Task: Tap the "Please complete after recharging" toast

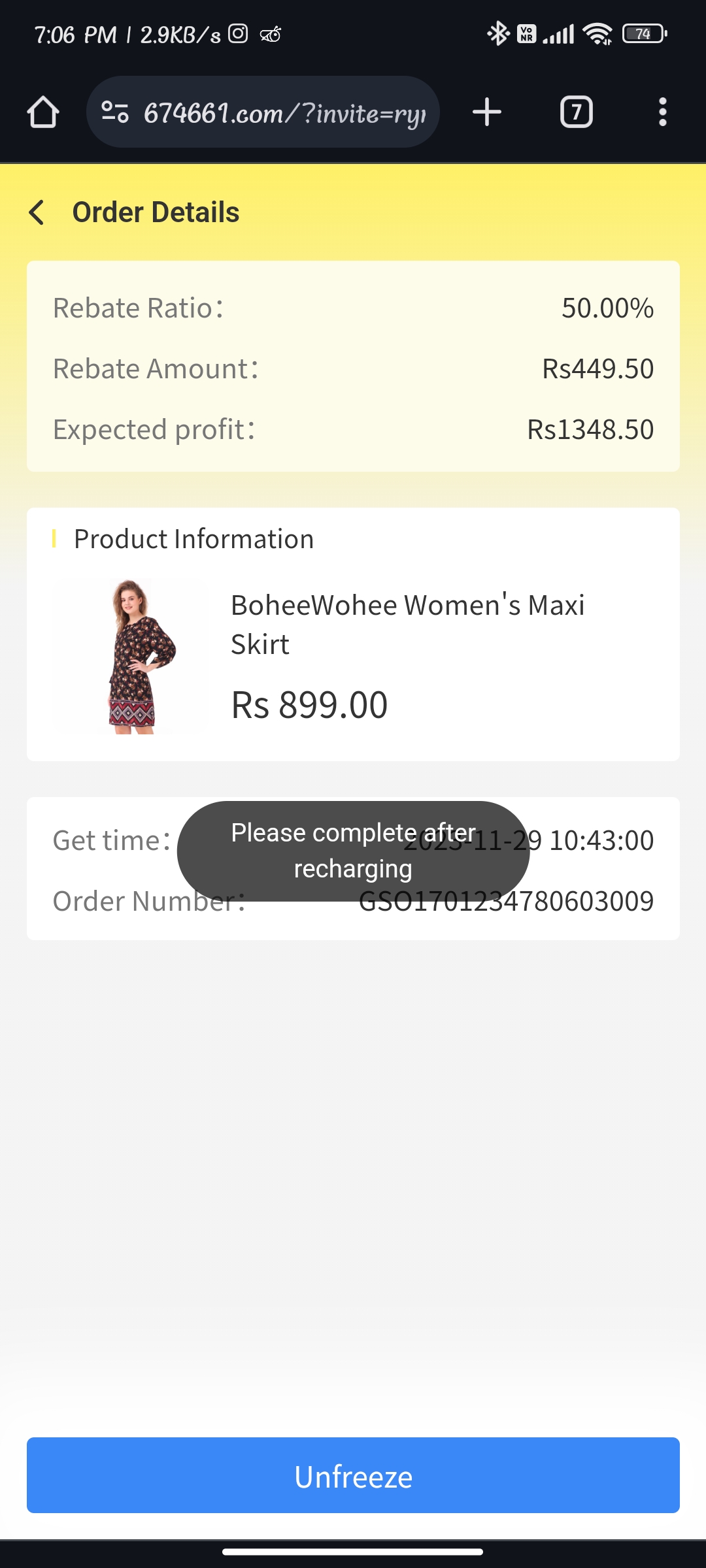Action: tap(353, 851)
